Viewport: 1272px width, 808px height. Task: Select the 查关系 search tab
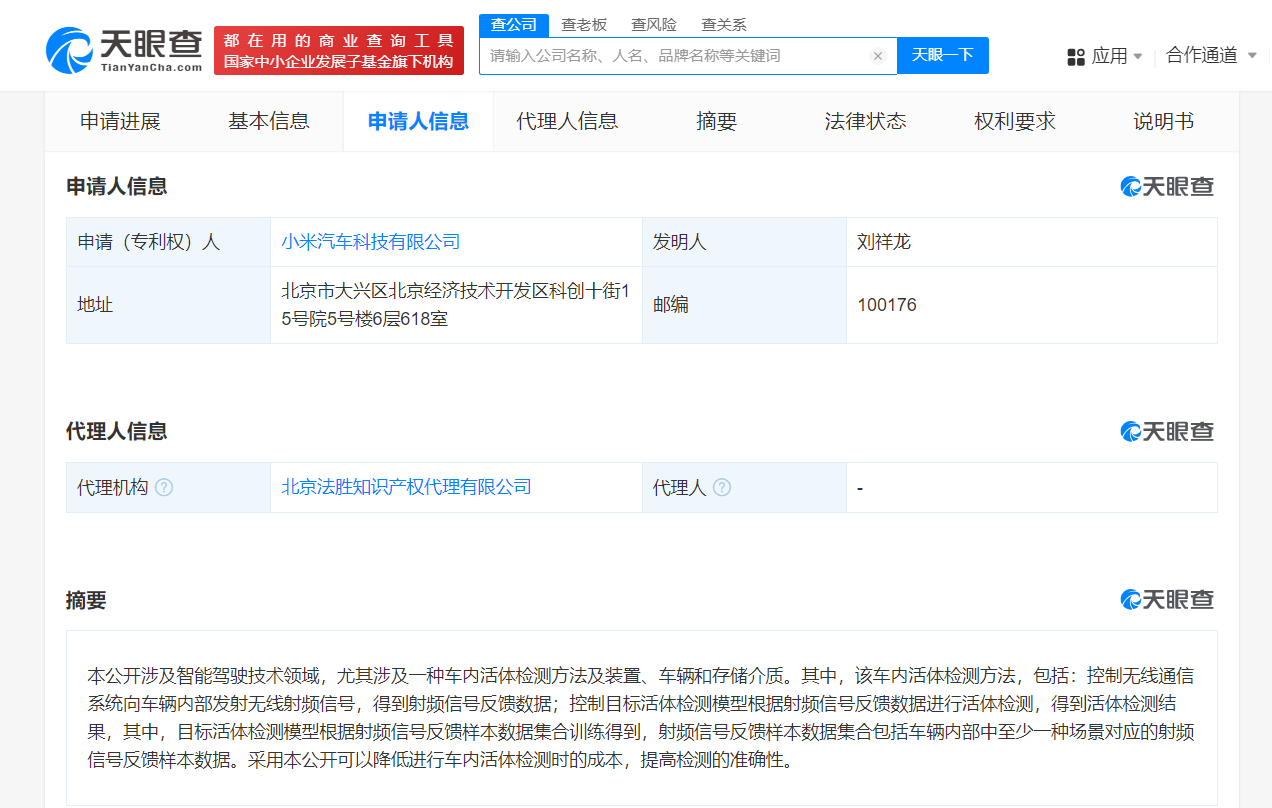click(724, 25)
